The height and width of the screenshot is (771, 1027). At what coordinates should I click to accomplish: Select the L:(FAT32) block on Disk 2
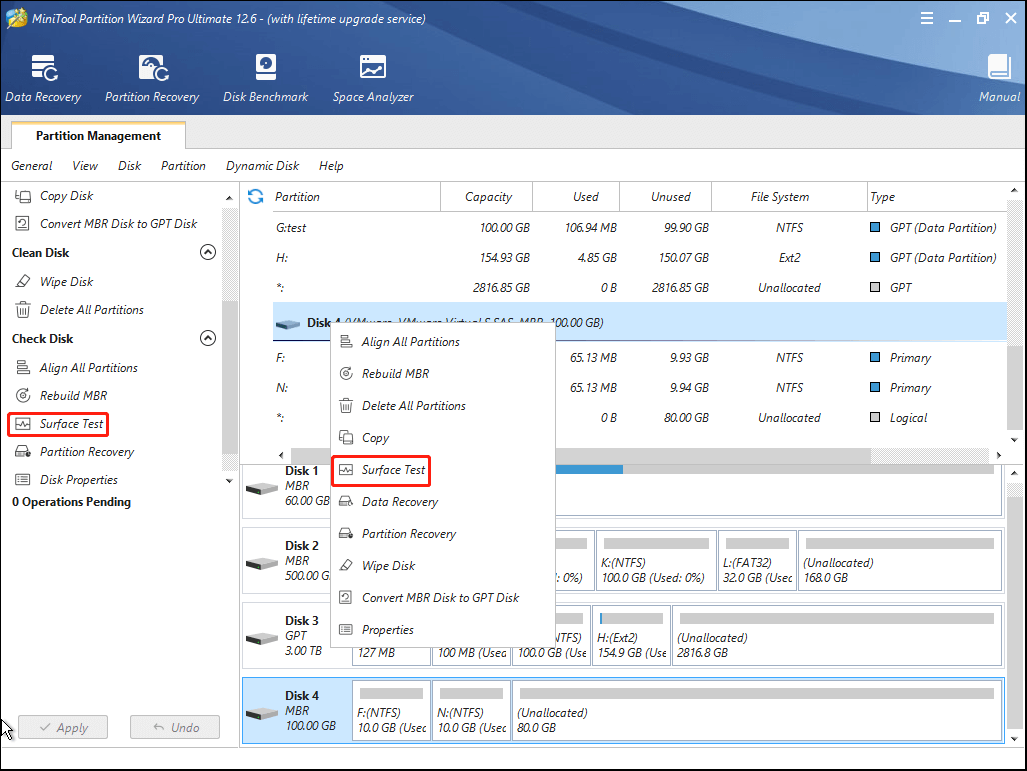pyautogui.click(x=757, y=561)
